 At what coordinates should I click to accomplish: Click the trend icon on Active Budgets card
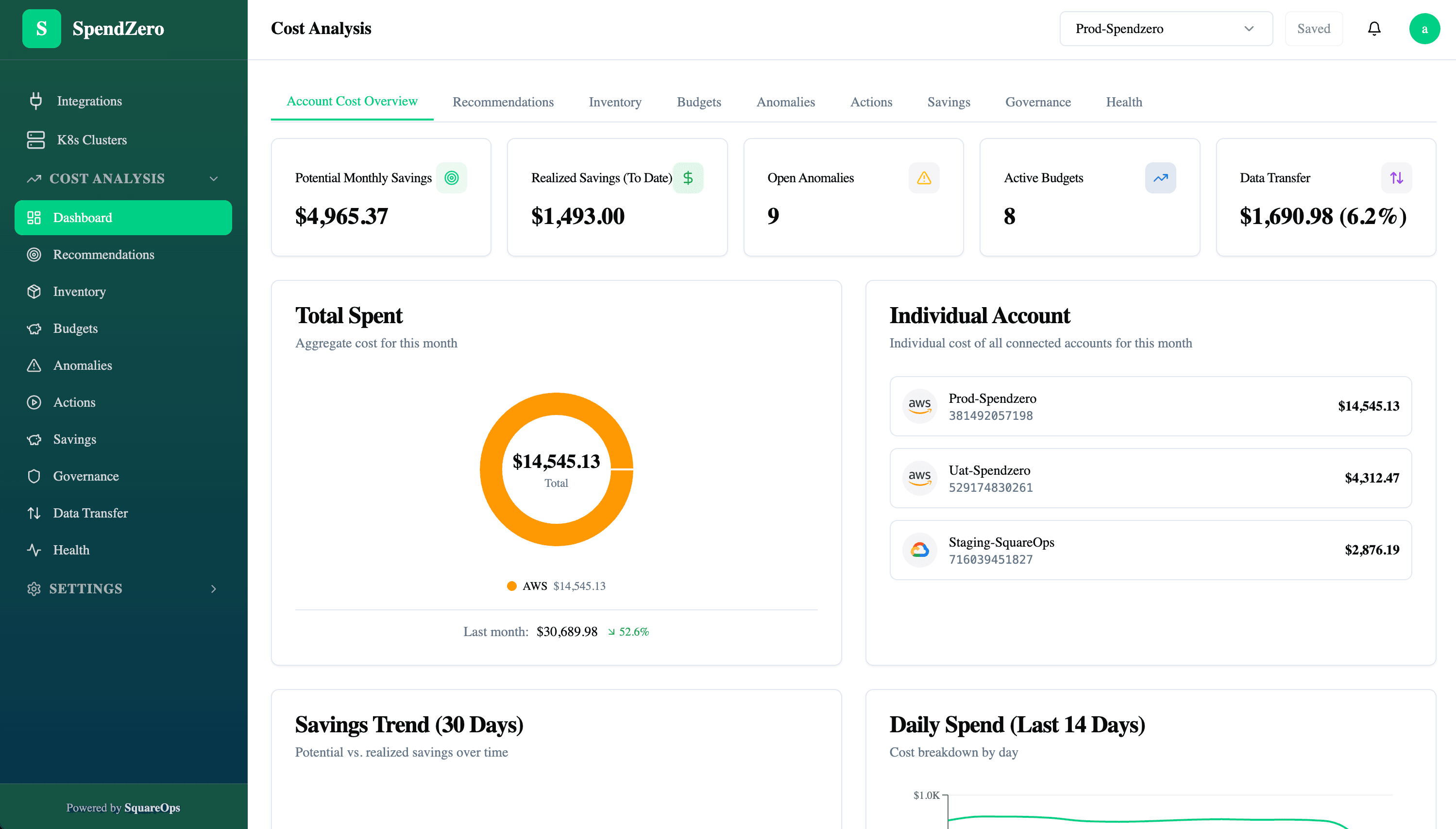(1160, 178)
